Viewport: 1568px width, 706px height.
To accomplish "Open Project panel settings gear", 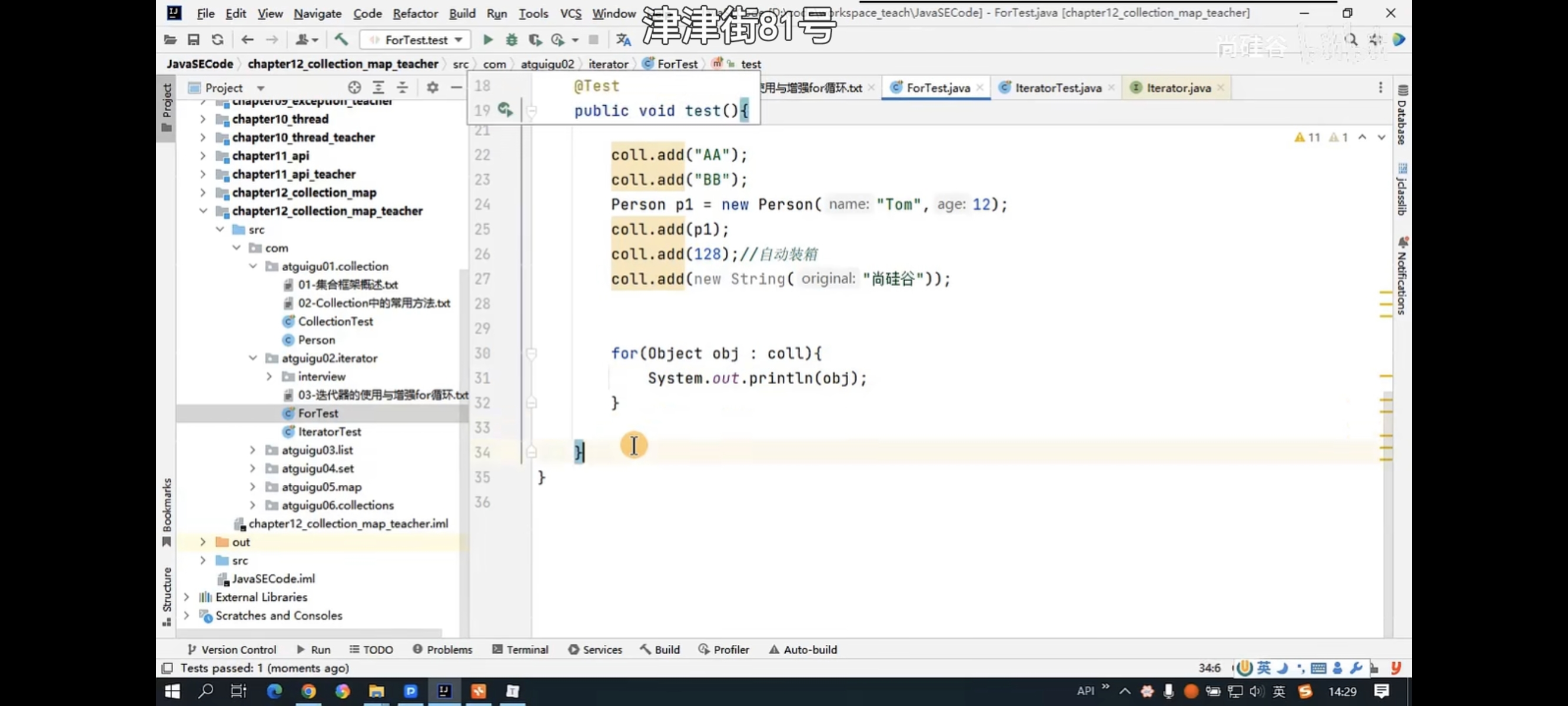I will [x=432, y=88].
